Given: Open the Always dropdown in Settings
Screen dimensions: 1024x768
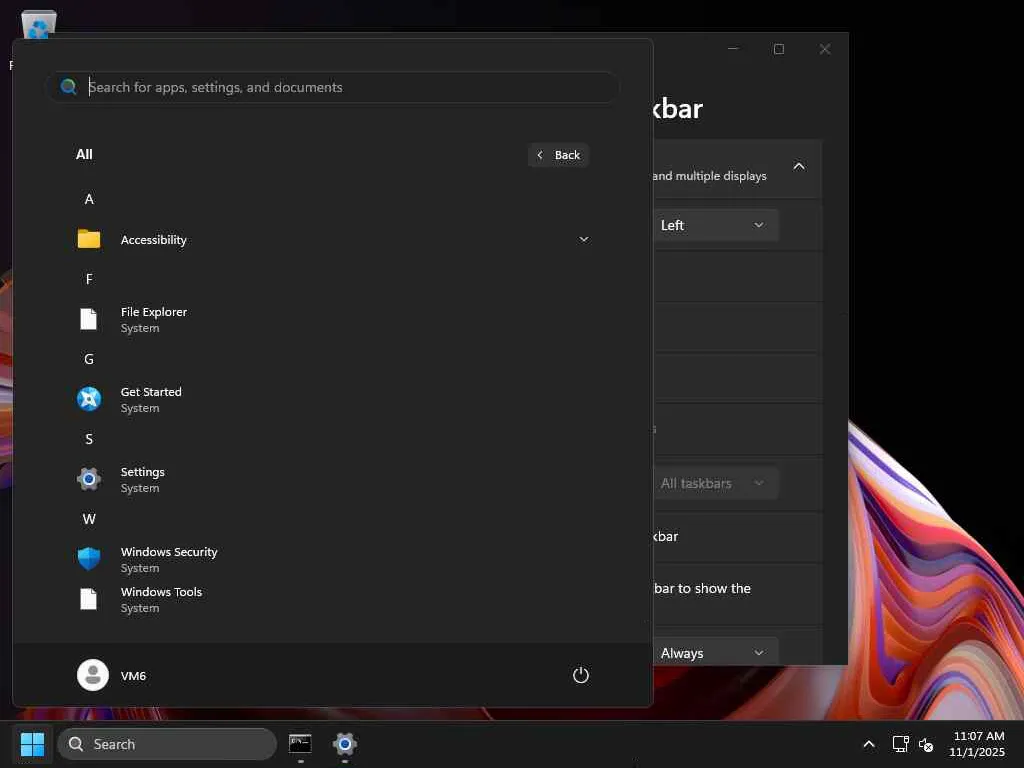Looking at the screenshot, I should [714, 652].
